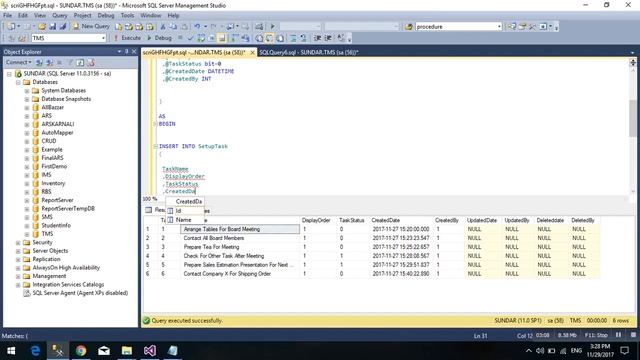
Task: Expand the TMS database node
Action: pos(27,234)
